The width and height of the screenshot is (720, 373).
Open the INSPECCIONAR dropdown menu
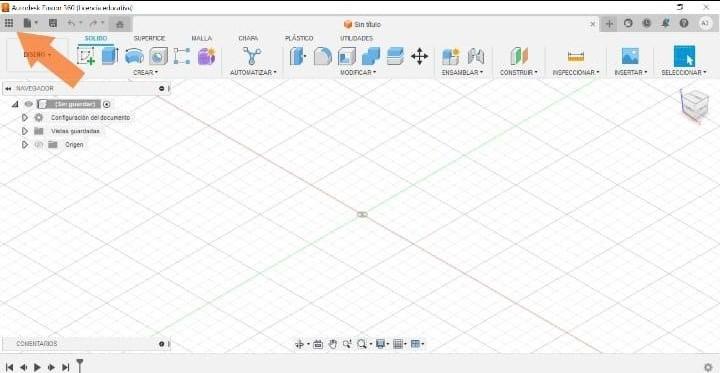[576, 73]
